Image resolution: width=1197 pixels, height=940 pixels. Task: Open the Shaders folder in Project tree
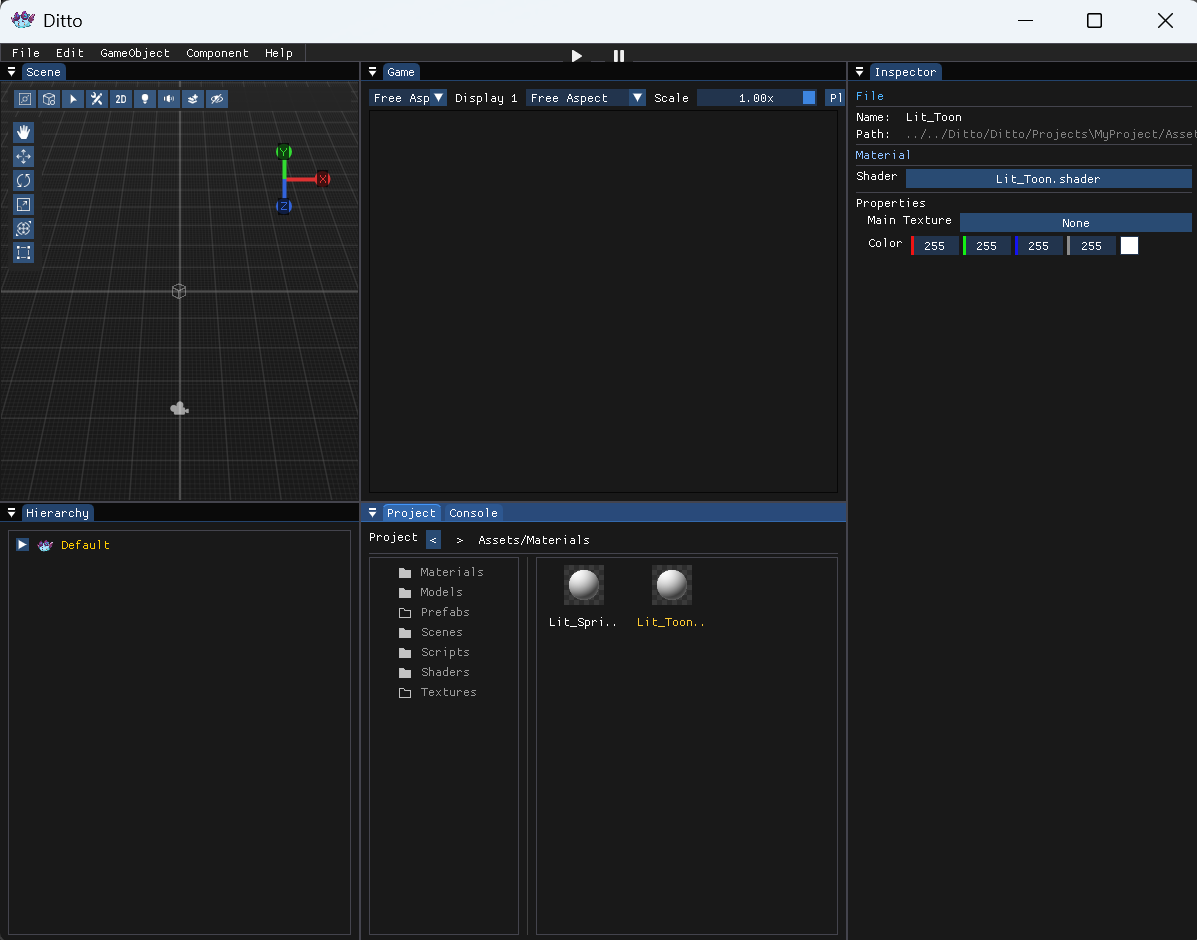(434, 672)
